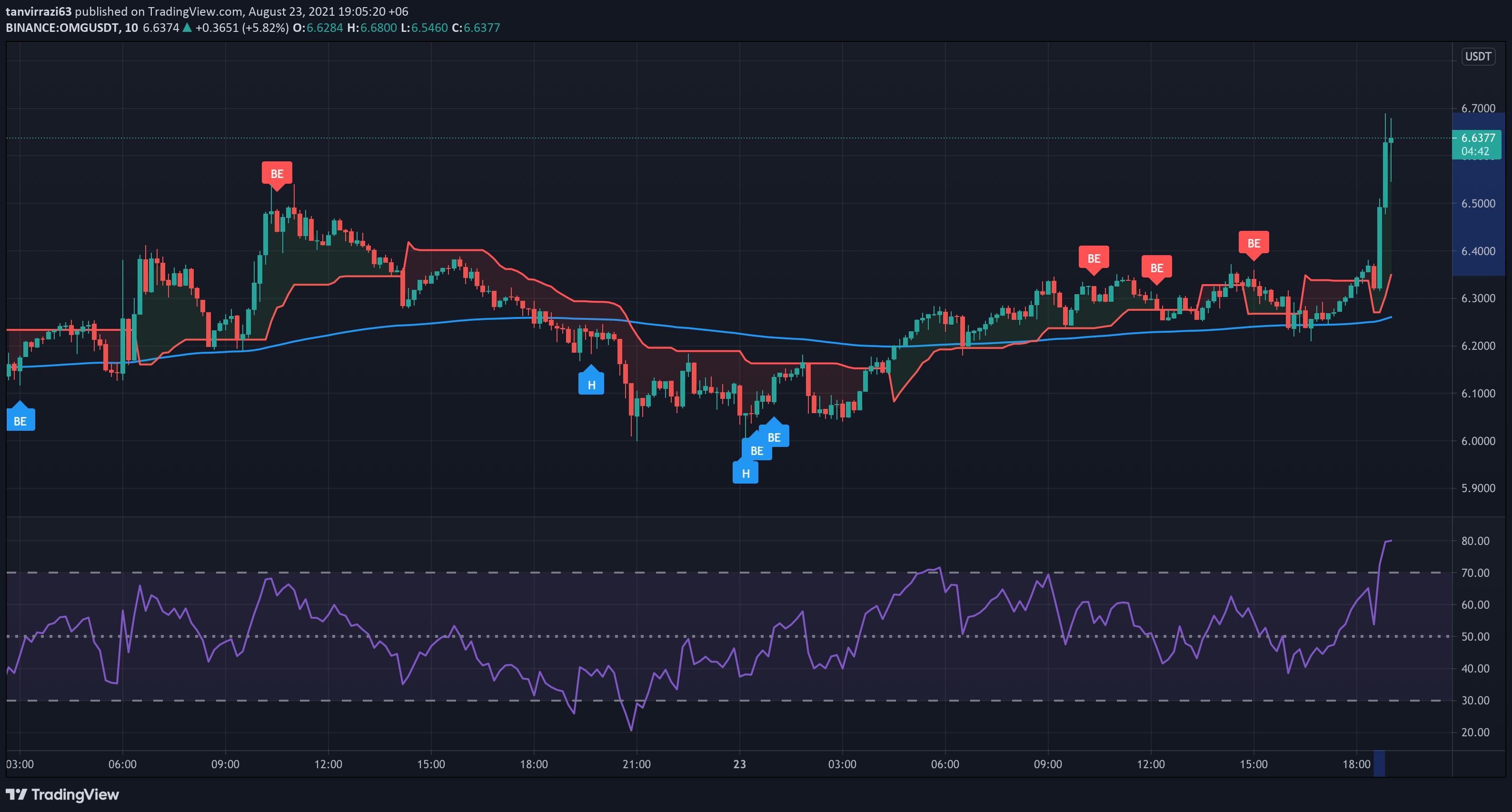Click the 80.00 RSI axis label
Screen dimensions: 1512x812
1475,541
